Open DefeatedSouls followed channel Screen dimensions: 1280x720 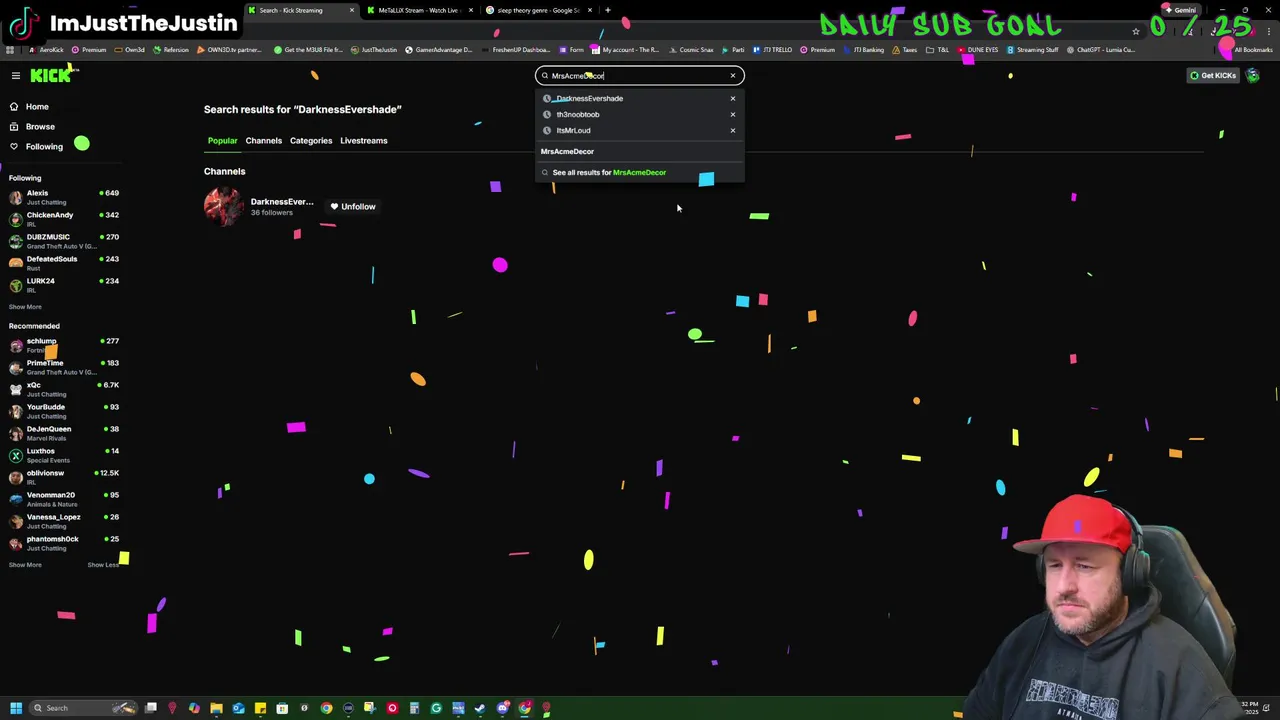pos(62,263)
